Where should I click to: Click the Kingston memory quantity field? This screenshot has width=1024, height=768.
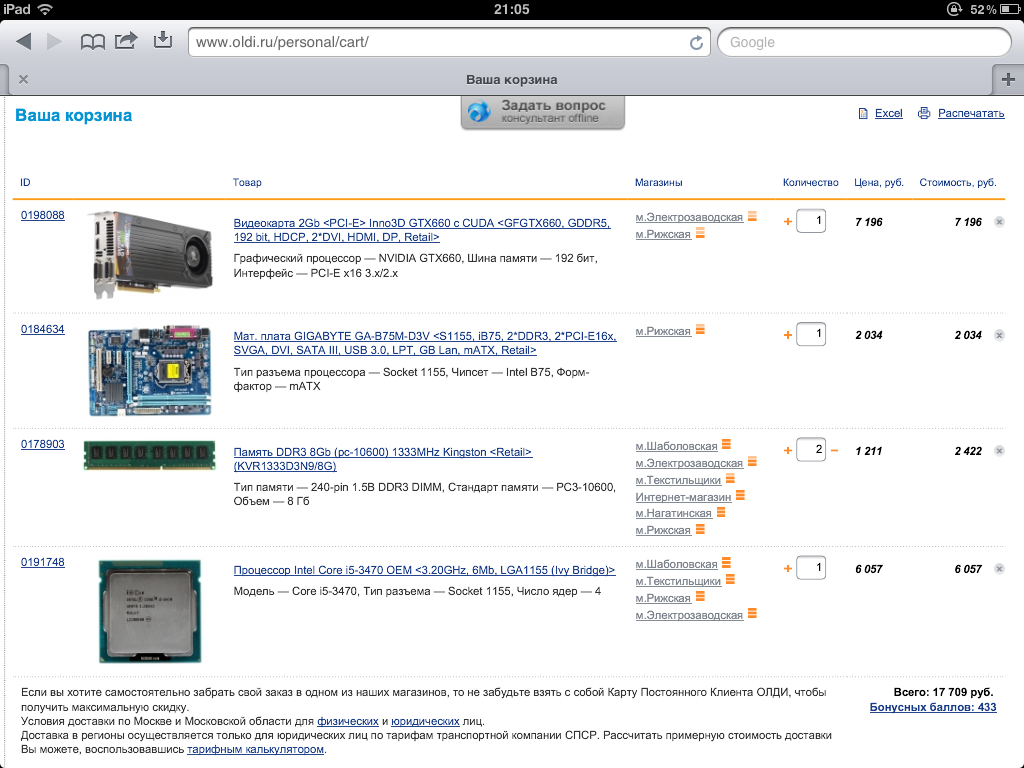[811, 450]
